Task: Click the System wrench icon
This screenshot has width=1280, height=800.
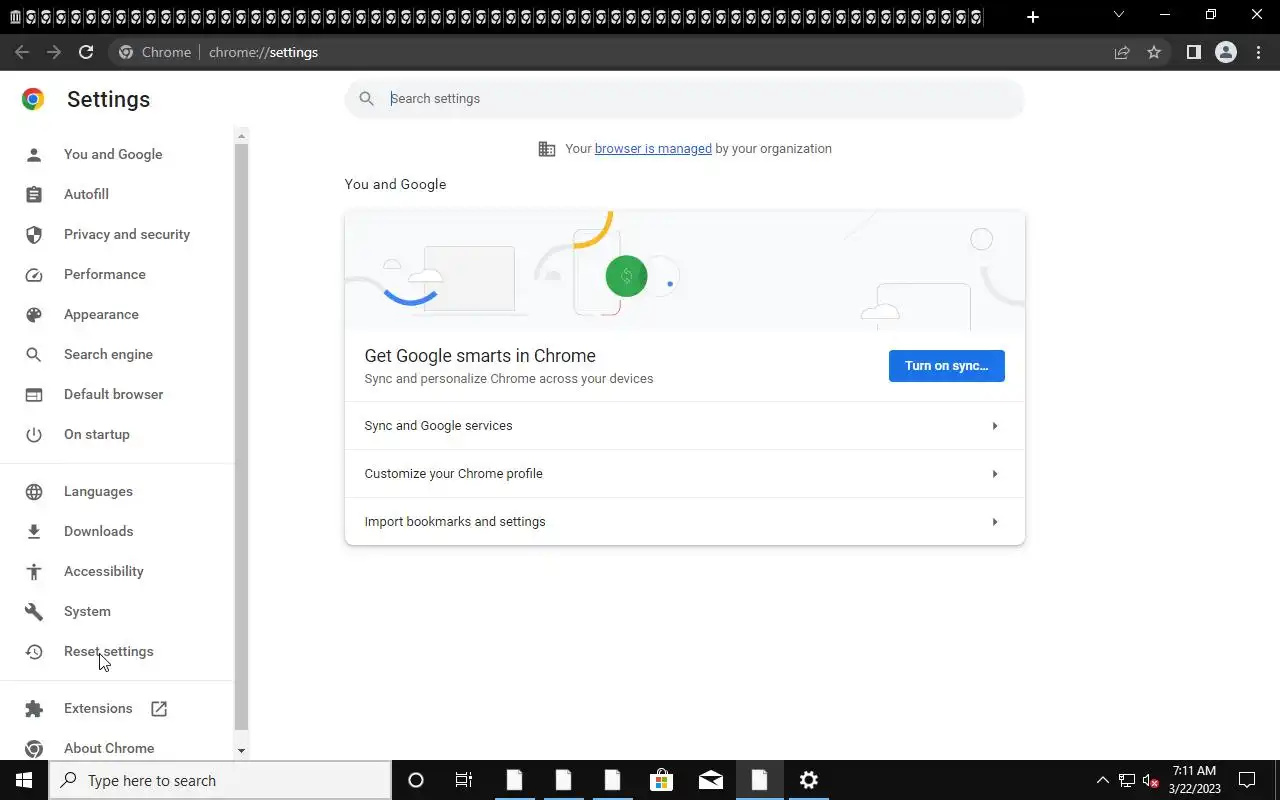Action: click(x=34, y=611)
